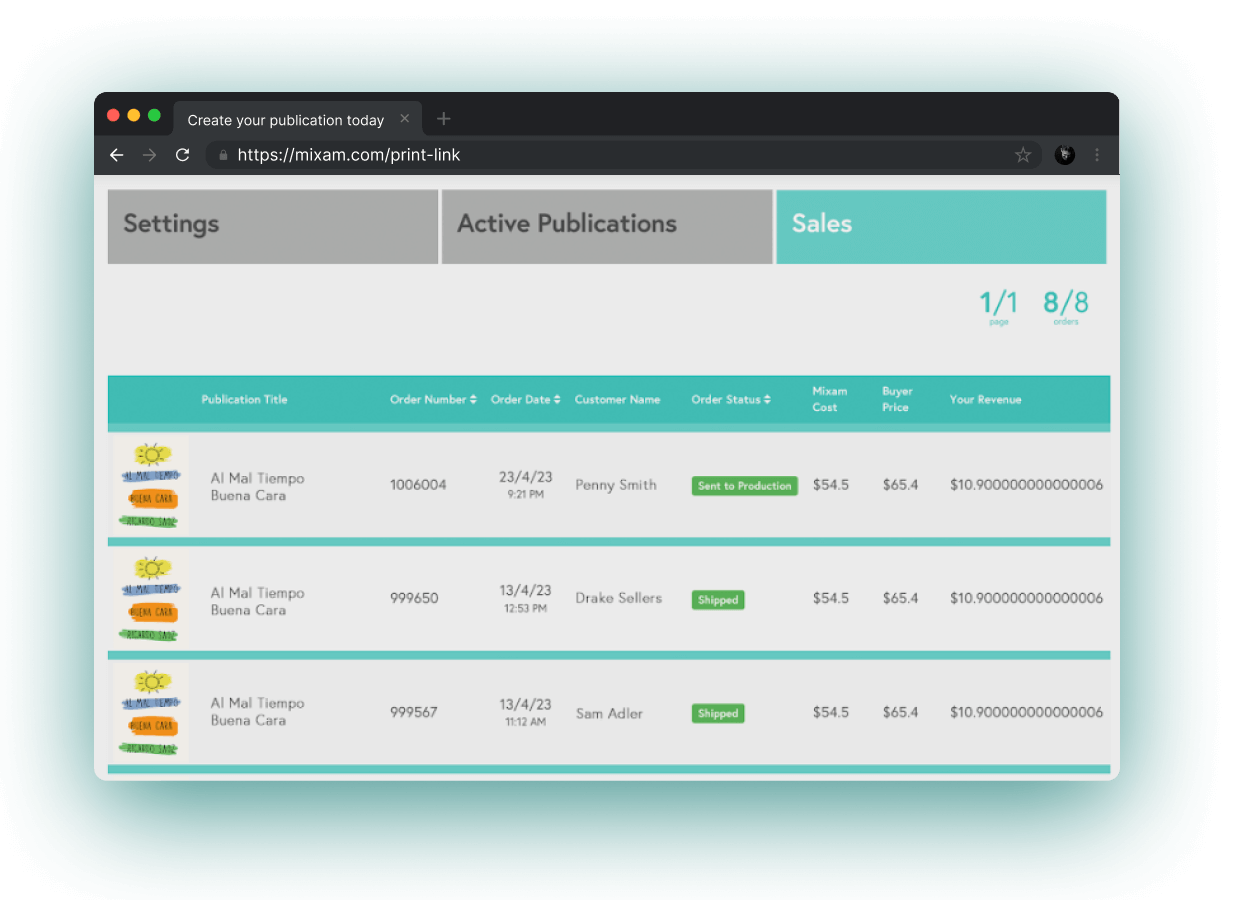Open cover thumbnail for order 1006004
This screenshot has height=900, width=1238.
(x=150, y=485)
